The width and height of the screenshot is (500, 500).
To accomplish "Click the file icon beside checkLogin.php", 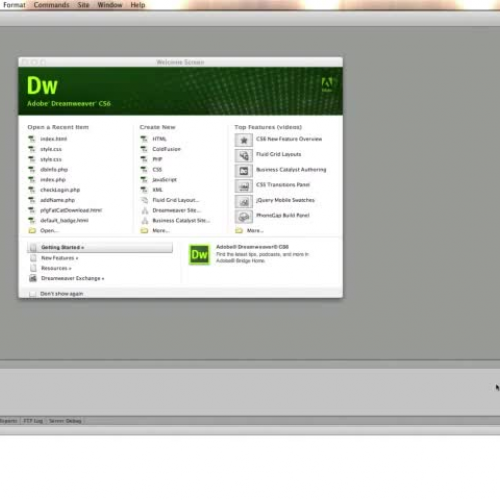I will coord(32,190).
